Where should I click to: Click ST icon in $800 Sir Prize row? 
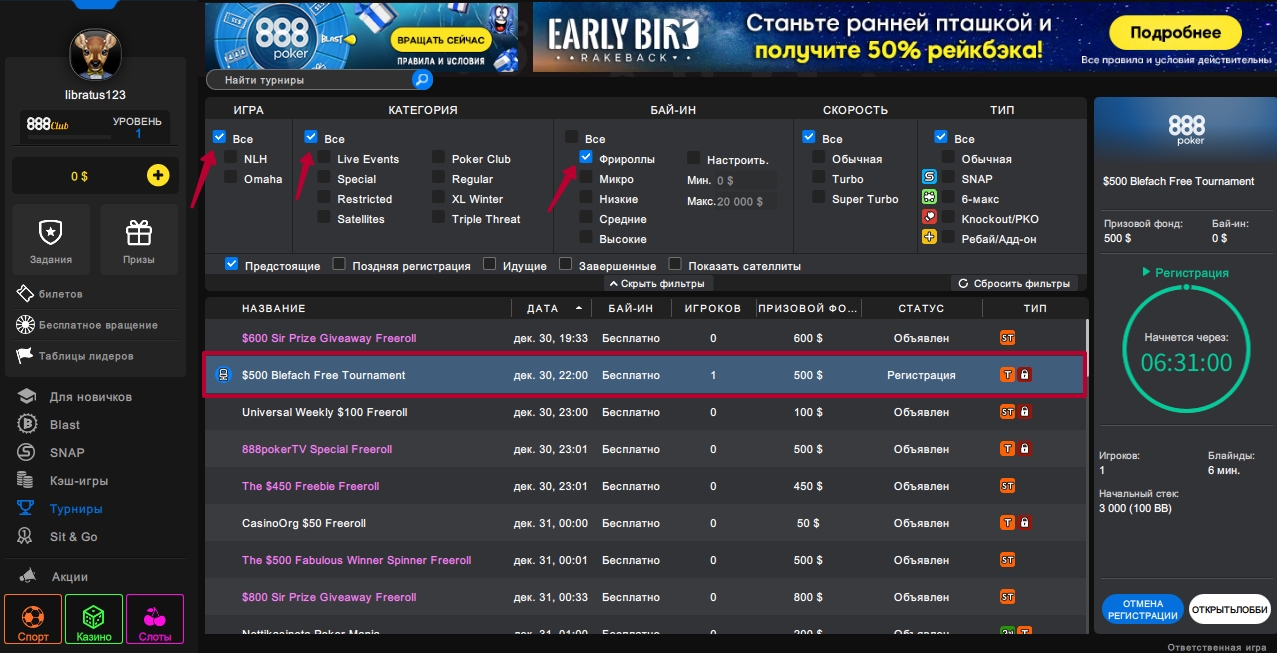click(1008, 597)
